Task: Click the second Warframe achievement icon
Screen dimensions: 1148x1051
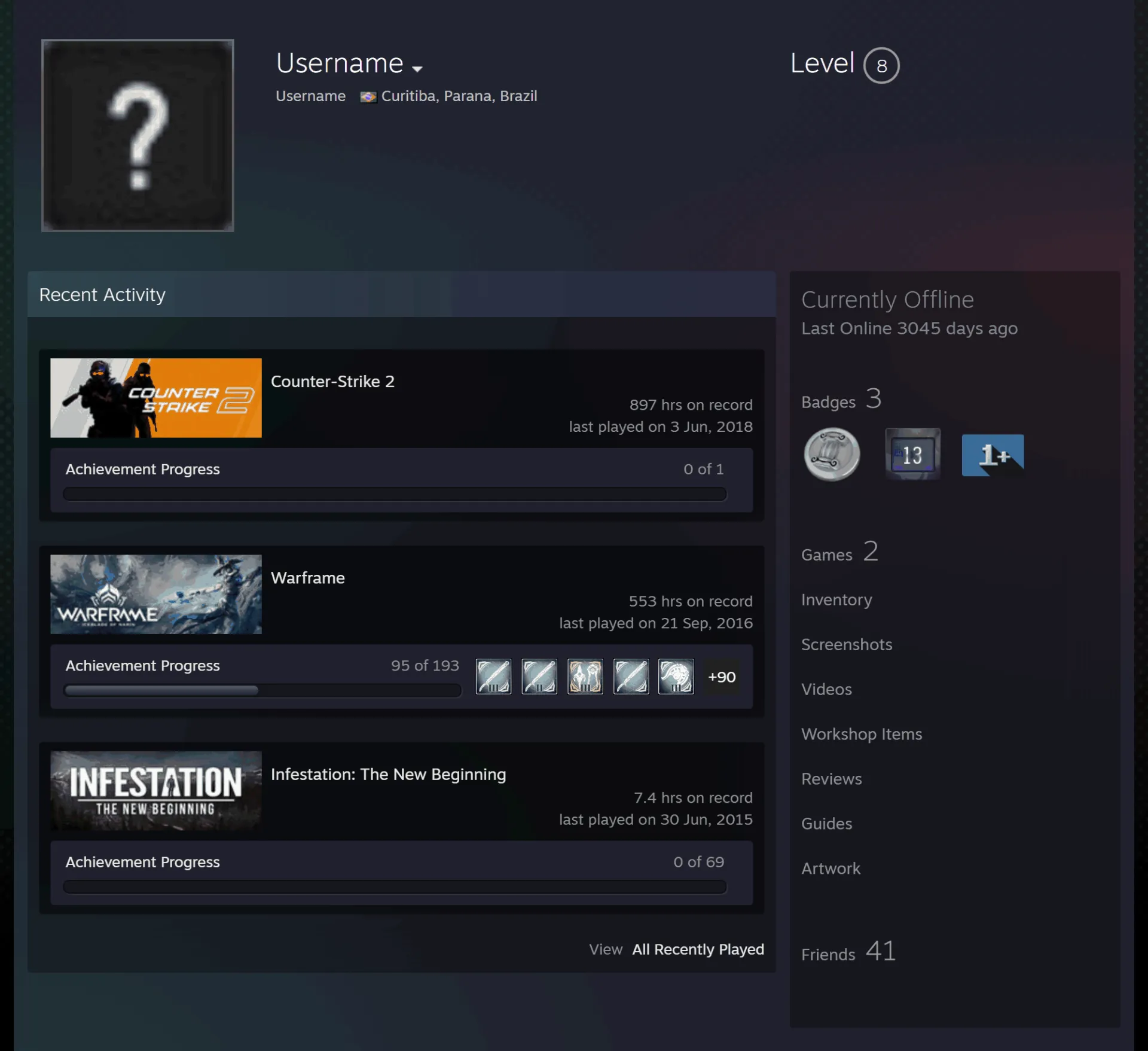Action: click(539, 677)
